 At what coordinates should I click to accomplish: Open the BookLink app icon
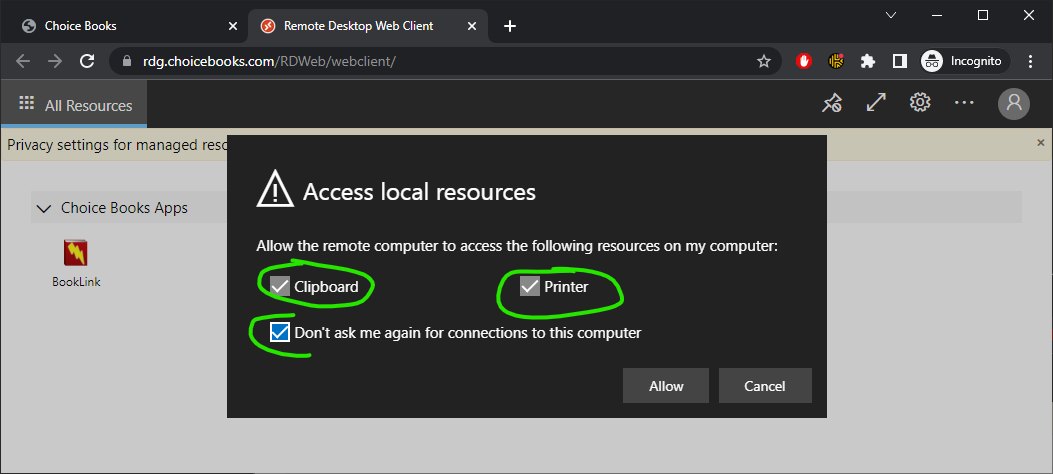pos(76,254)
